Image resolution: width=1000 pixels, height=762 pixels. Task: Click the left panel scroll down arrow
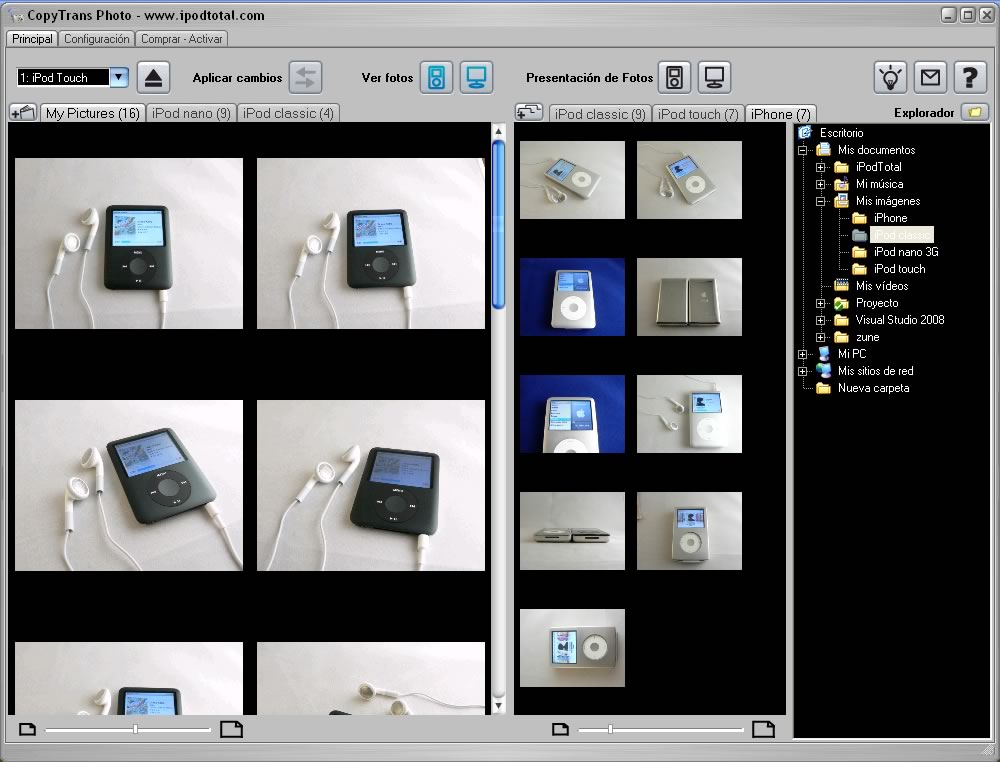pyautogui.click(x=499, y=706)
